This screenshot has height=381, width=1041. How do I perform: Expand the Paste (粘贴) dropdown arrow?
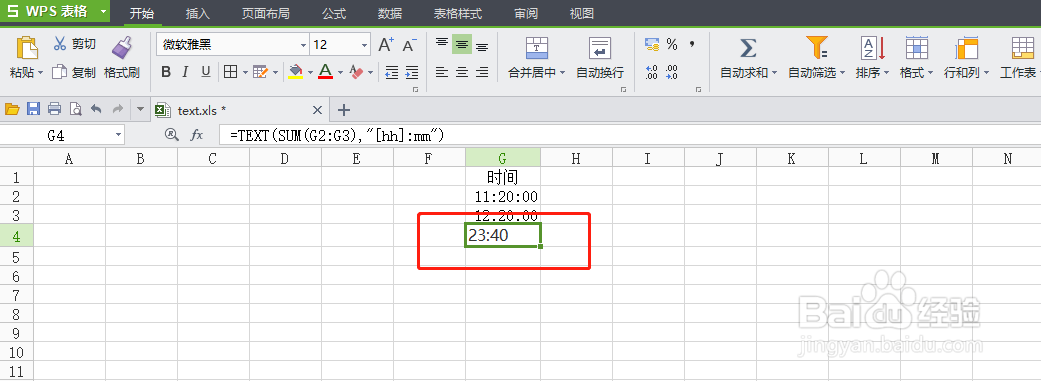click(40, 72)
